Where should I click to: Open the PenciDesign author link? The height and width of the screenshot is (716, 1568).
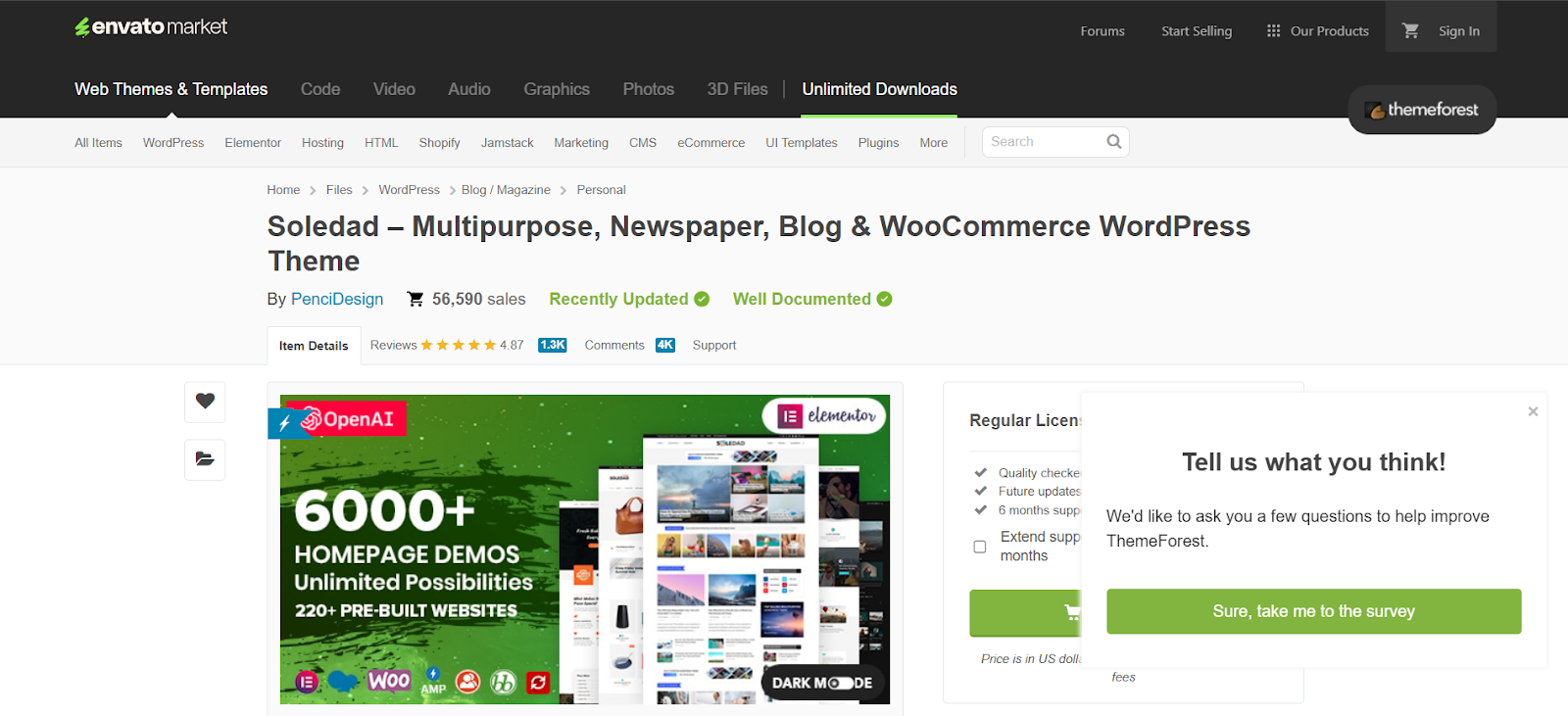click(337, 300)
